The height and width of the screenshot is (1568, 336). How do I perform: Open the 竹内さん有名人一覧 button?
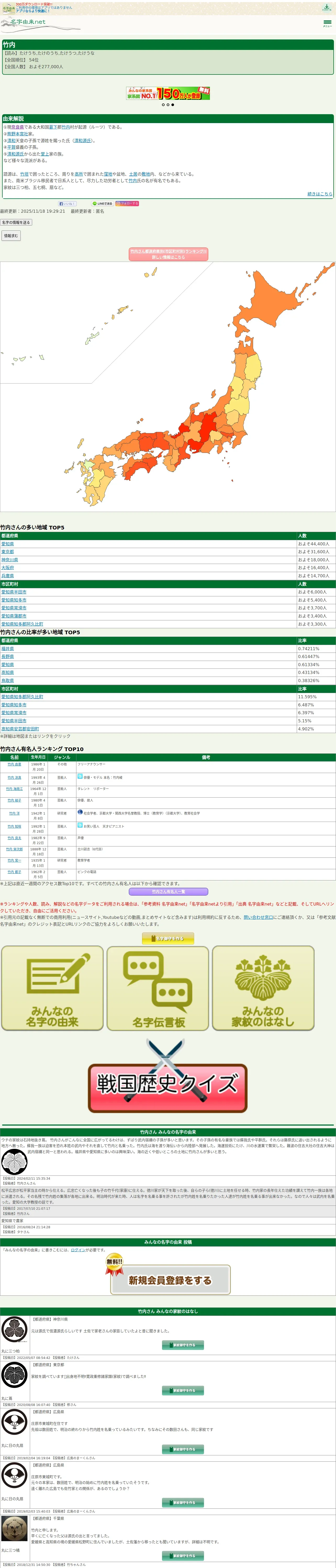(168, 891)
